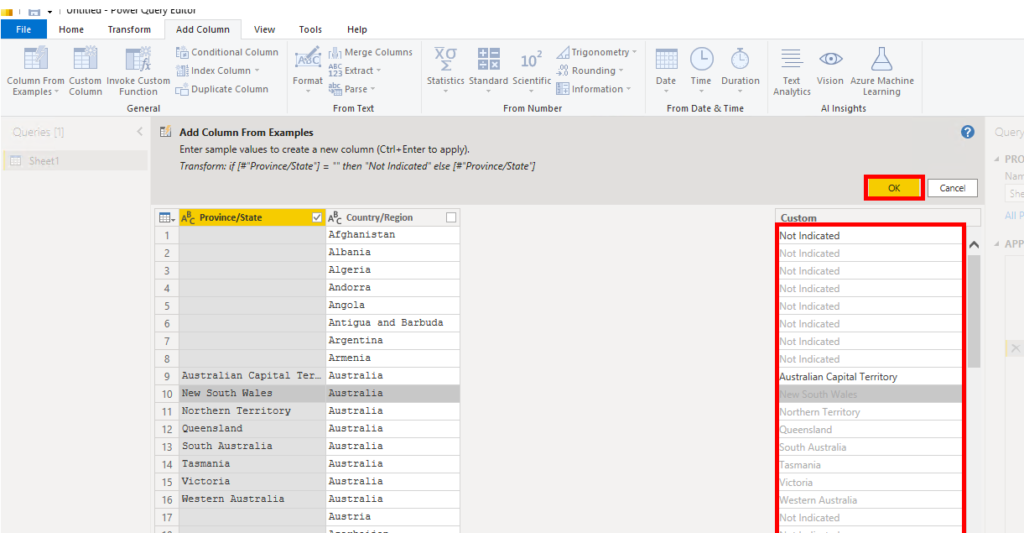Edit Custom cell 'New South Wales'

pos(870,395)
